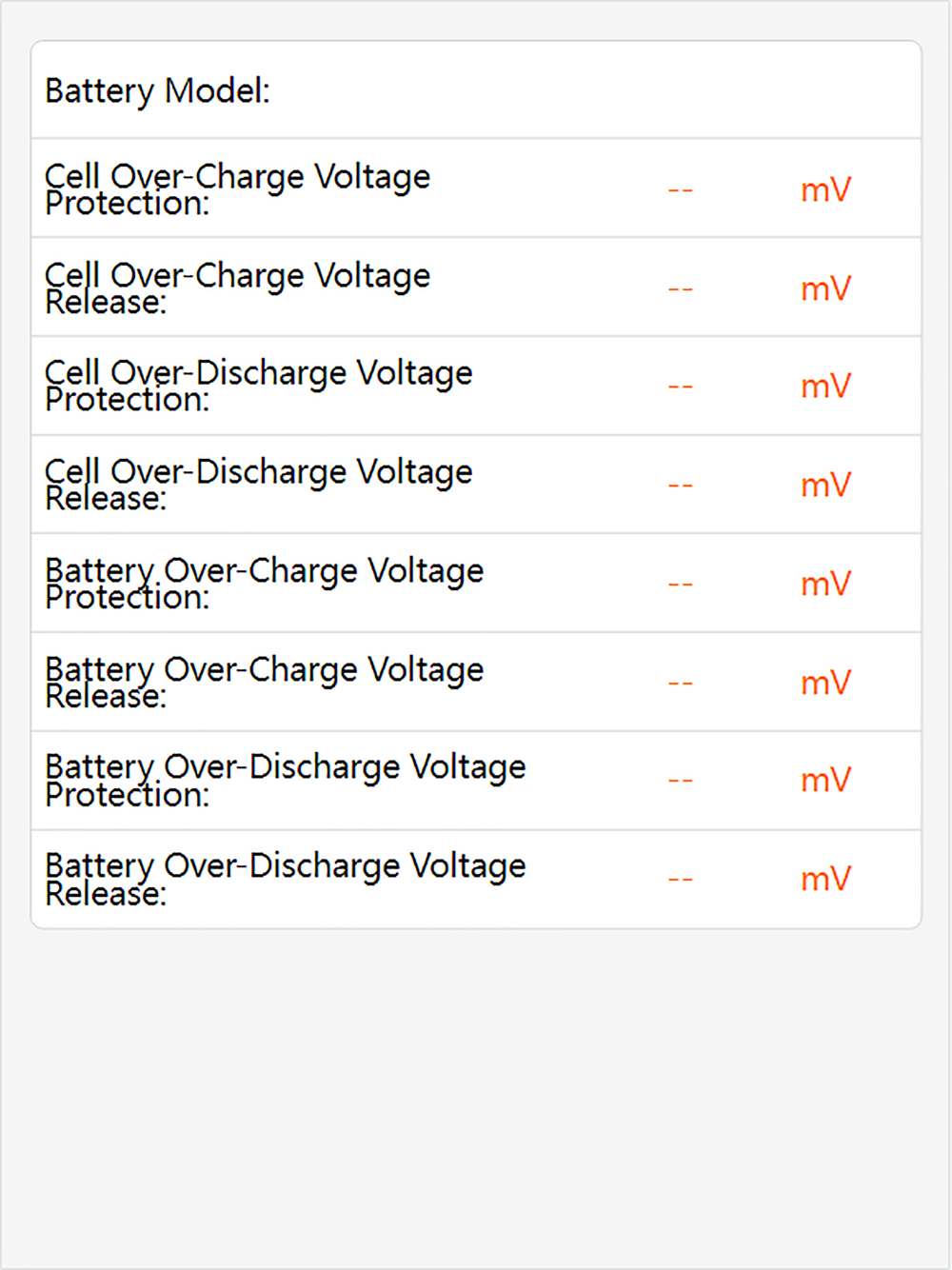Click the Cell Over-Charge Voltage Protection value

click(x=680, y=190)
